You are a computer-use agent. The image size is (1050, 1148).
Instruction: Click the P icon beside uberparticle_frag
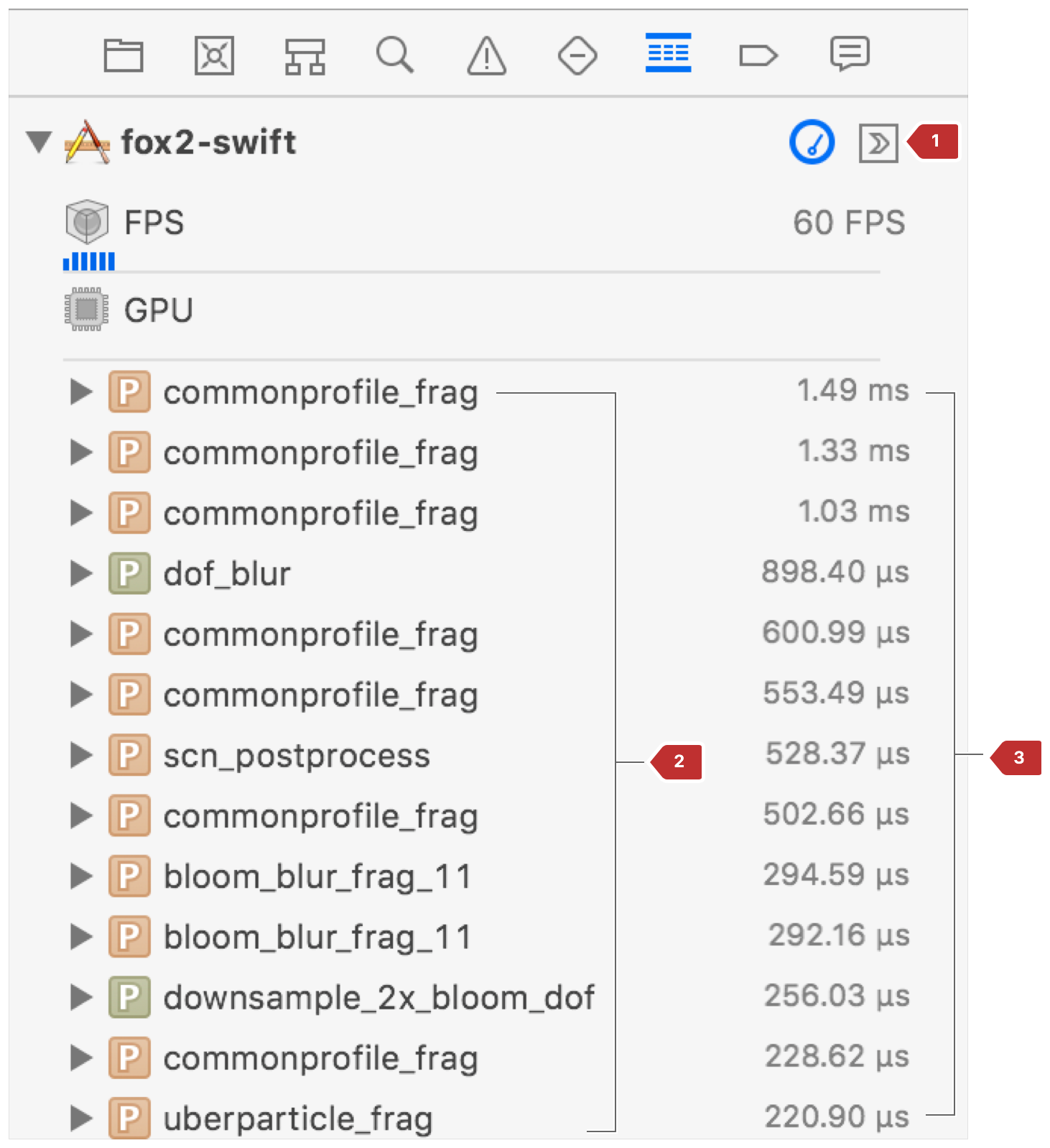tap(129, 1118)
